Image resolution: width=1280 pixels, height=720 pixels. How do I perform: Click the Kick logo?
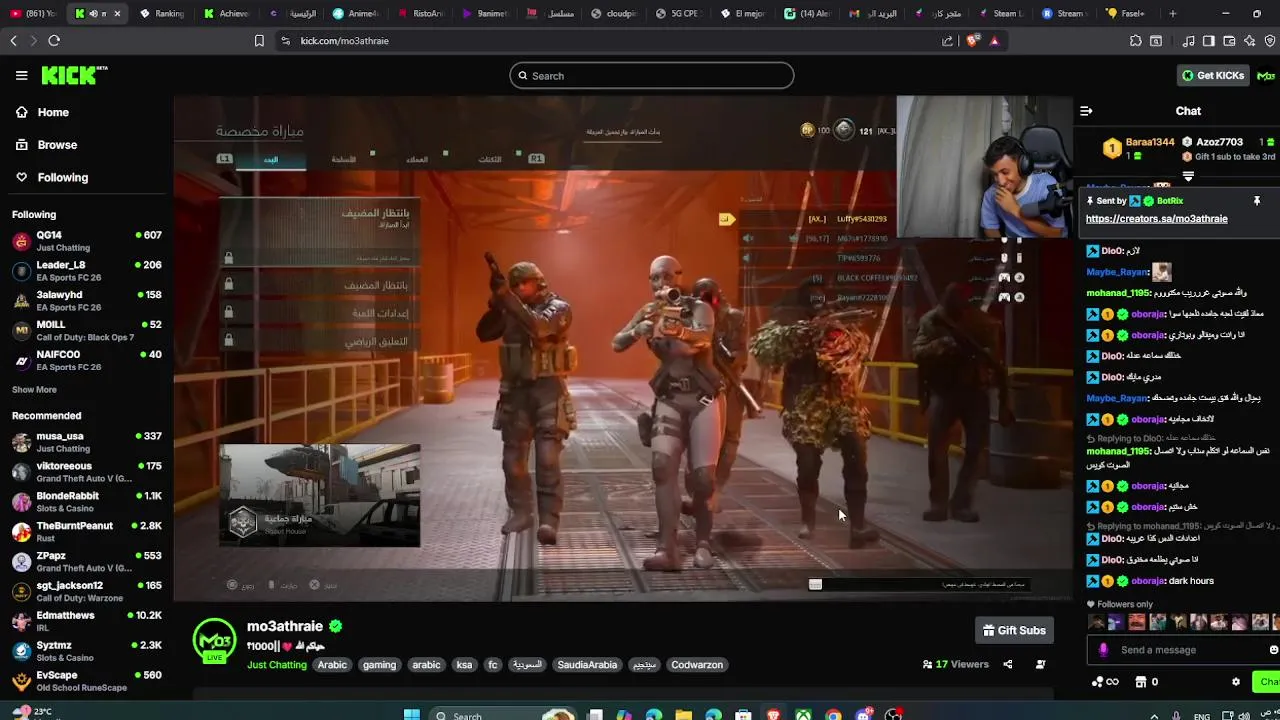click(74, 75)
